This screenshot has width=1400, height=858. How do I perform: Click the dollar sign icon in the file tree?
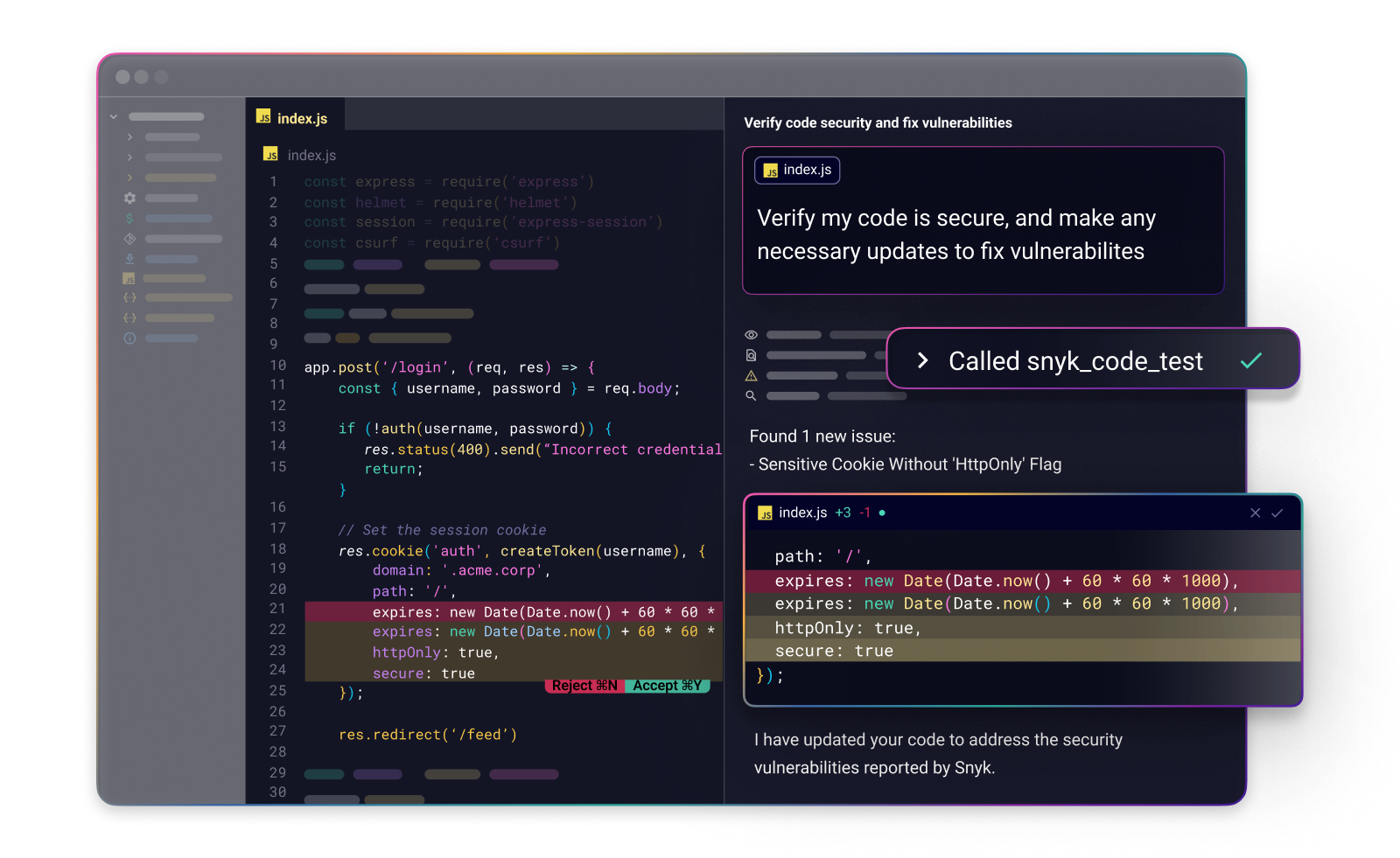click(129, 219)
